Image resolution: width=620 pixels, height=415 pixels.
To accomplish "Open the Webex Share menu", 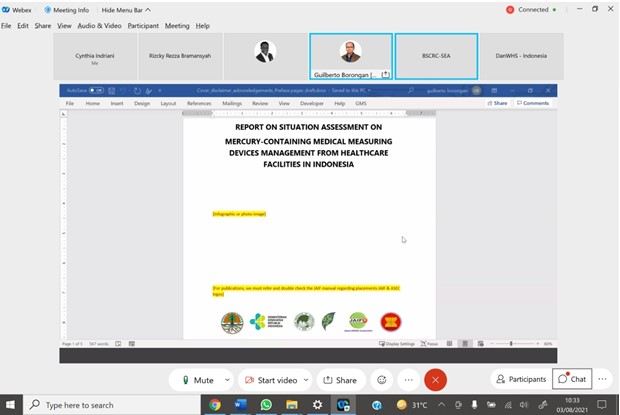I will point(43,26).
